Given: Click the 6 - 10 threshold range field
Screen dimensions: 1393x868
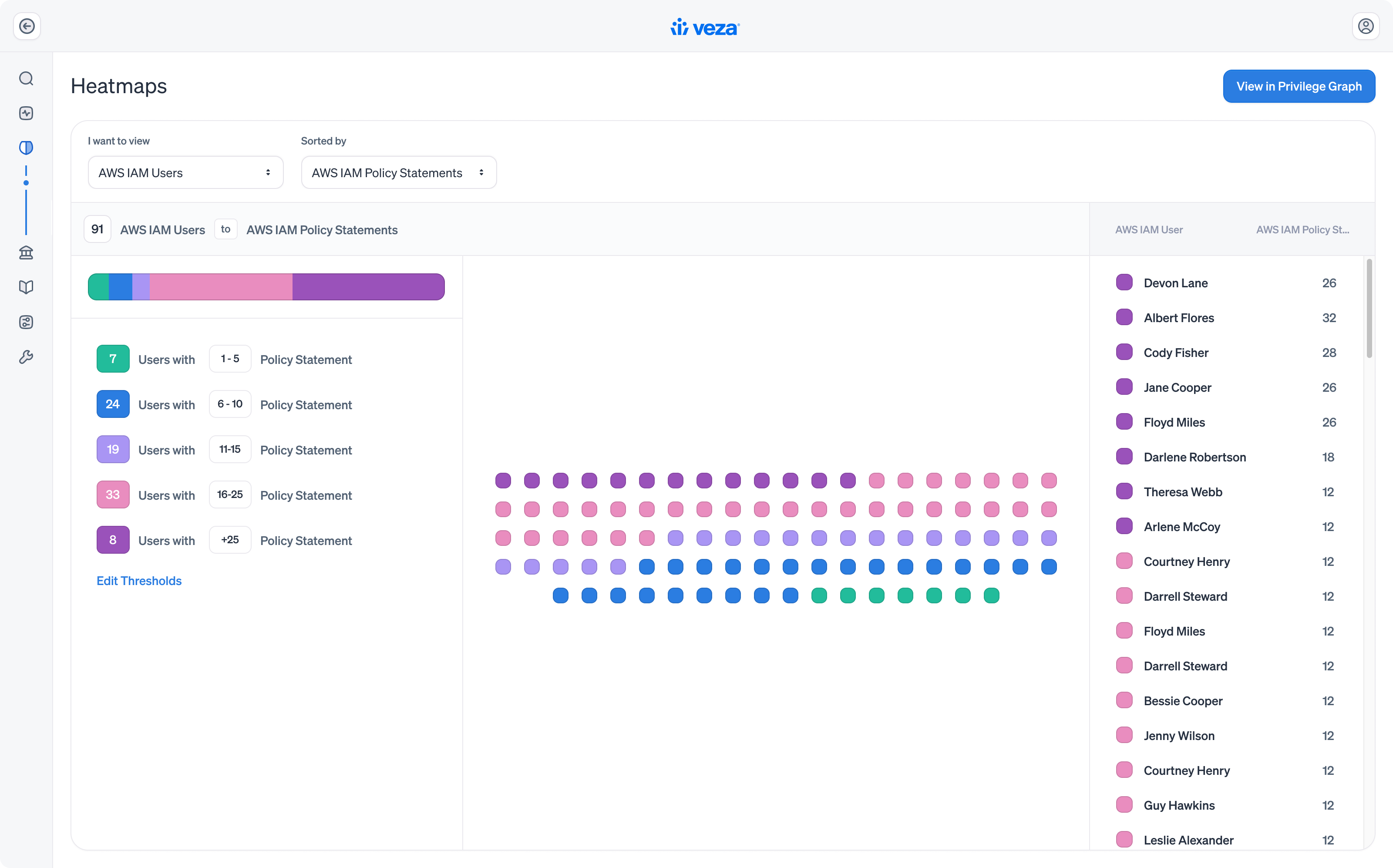Looking at the screenshot, I should [x=230, y=404].
